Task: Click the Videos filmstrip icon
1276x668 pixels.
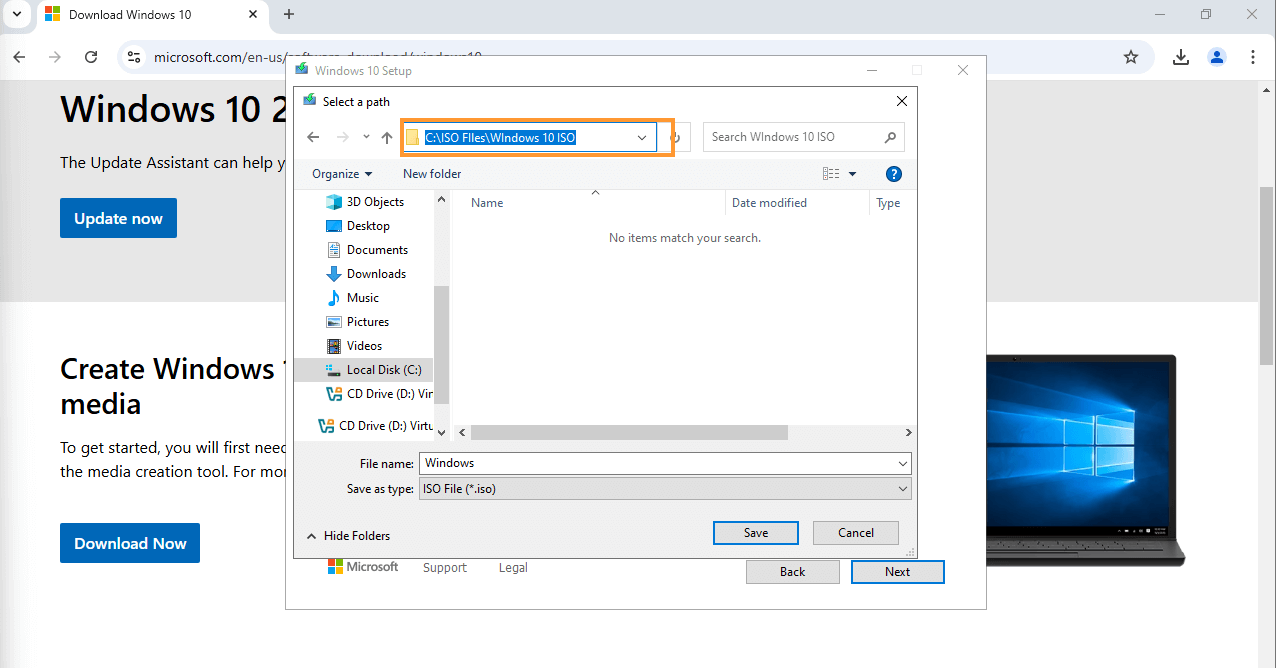Action: point(334,346)
